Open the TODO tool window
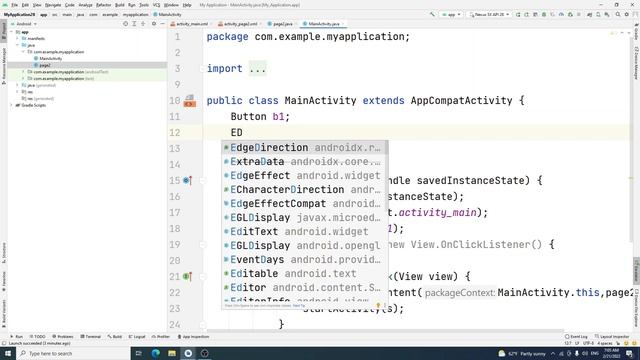640x360 pixels. (38, 337)
